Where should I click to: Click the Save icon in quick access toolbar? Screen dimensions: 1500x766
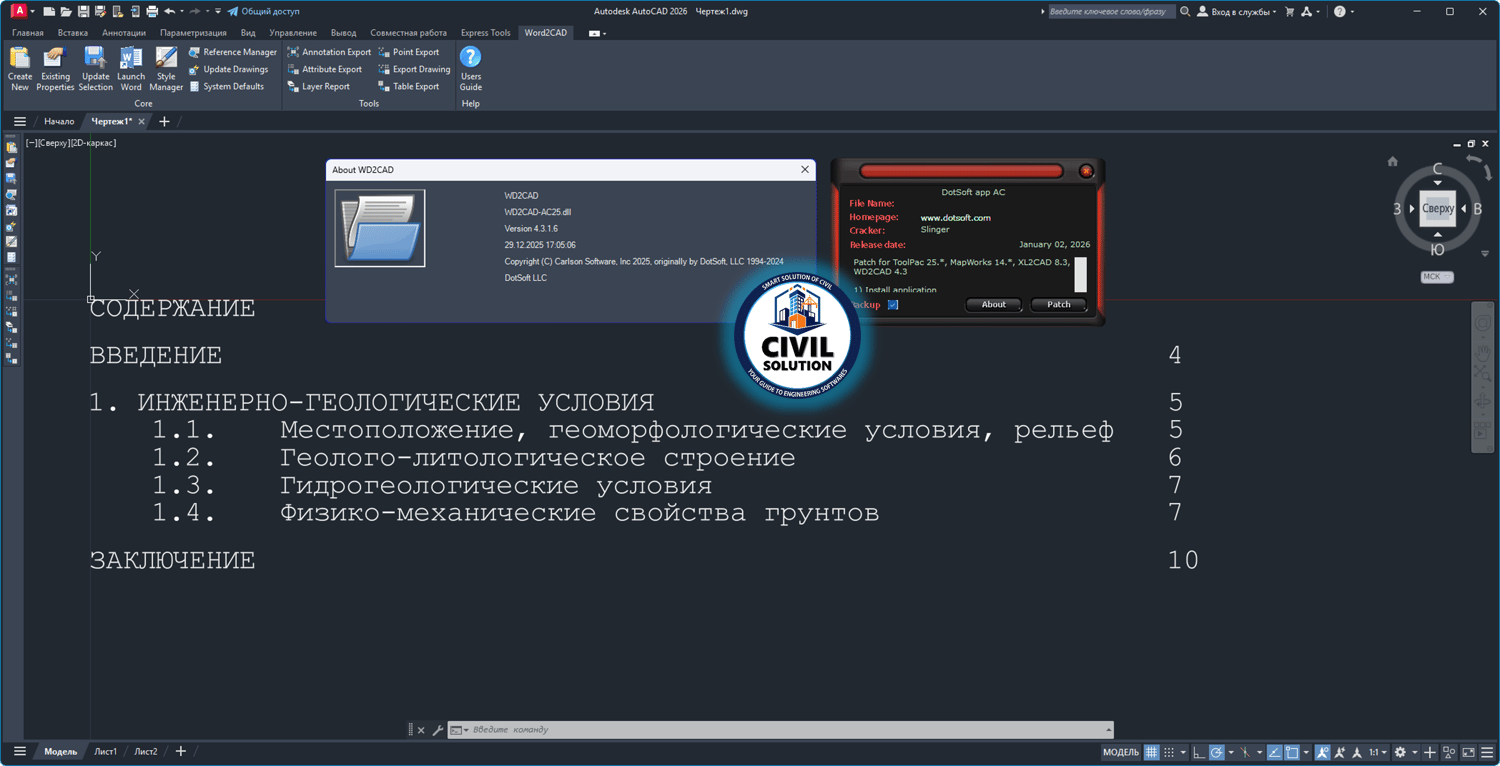[x=83, y=11]
